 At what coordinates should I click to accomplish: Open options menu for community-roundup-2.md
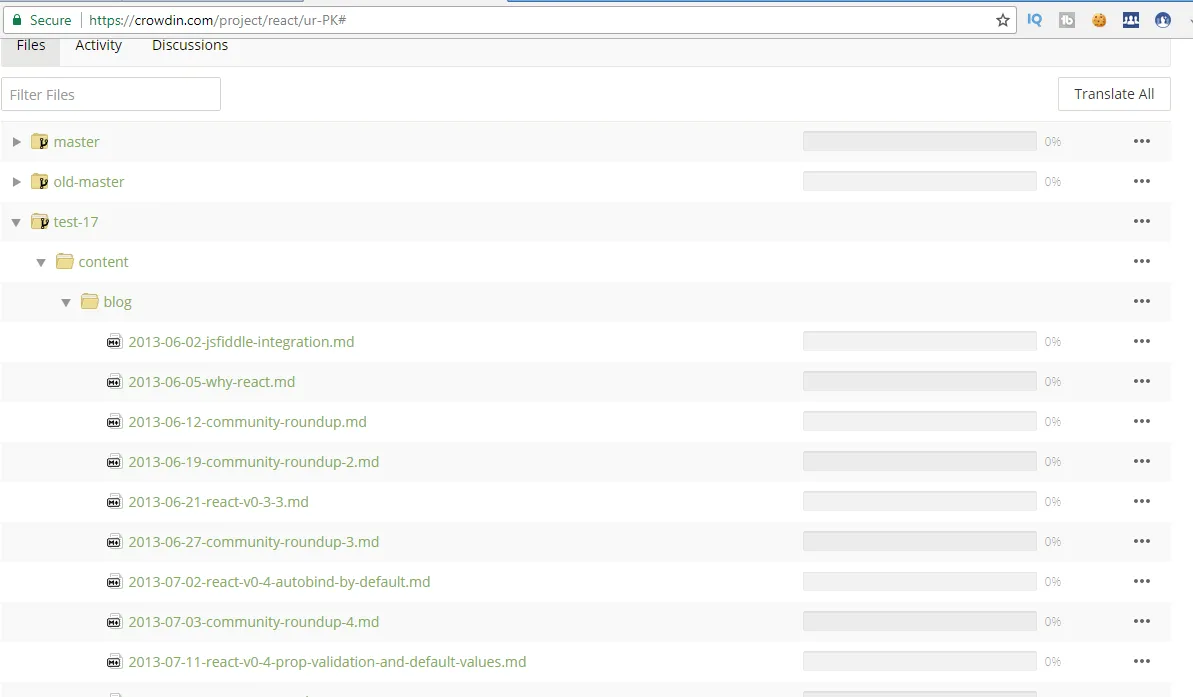1141,461
